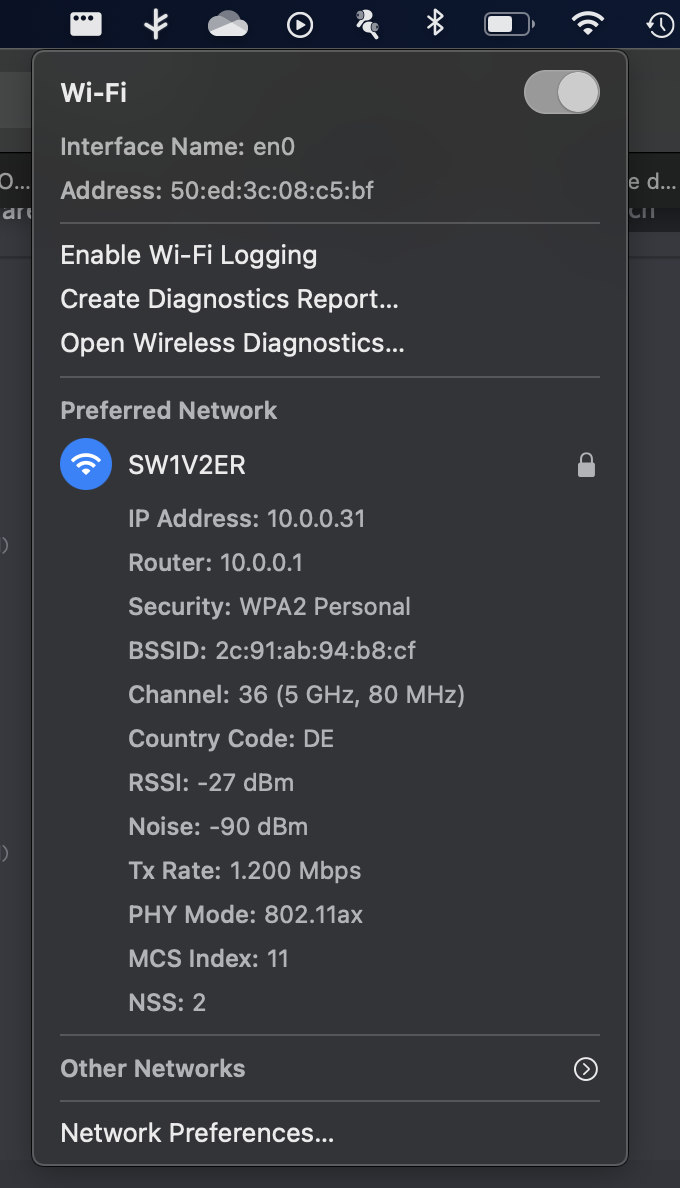680x1188 pixels.
Task: Open Network Preferences…
Action: click(197, 1133)
